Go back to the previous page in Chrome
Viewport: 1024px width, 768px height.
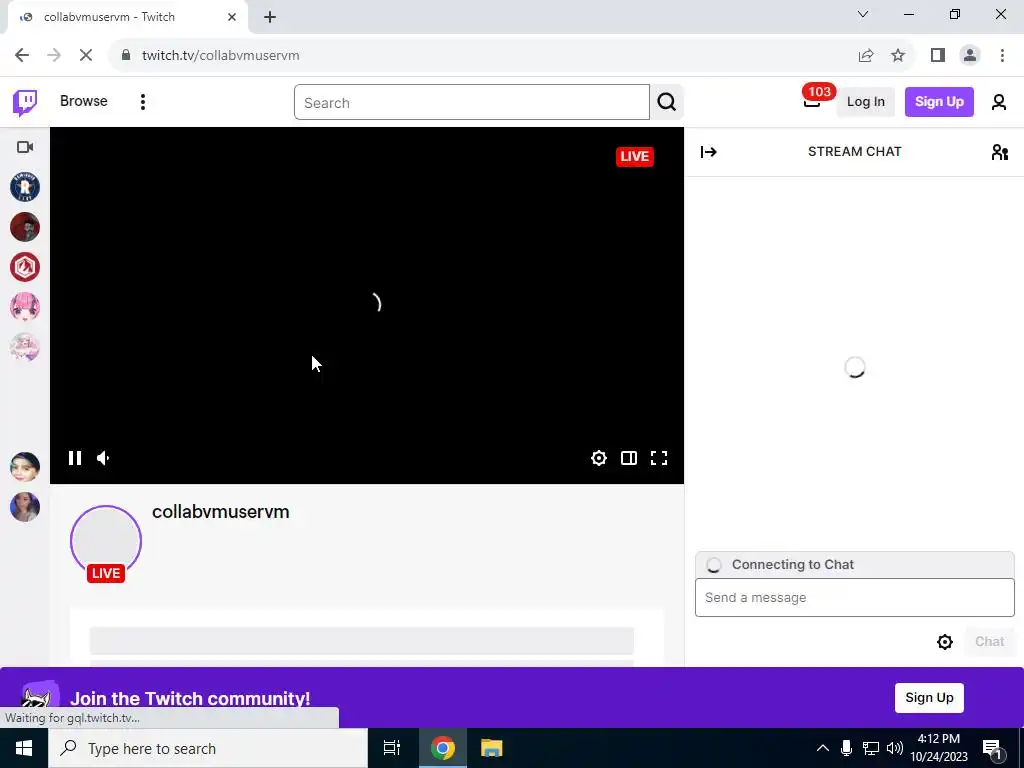click(22, 56)
